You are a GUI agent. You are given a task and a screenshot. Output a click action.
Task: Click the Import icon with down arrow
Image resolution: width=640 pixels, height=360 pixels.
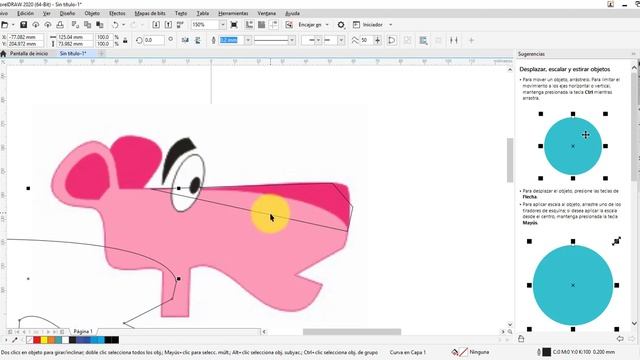coord(156,25)
